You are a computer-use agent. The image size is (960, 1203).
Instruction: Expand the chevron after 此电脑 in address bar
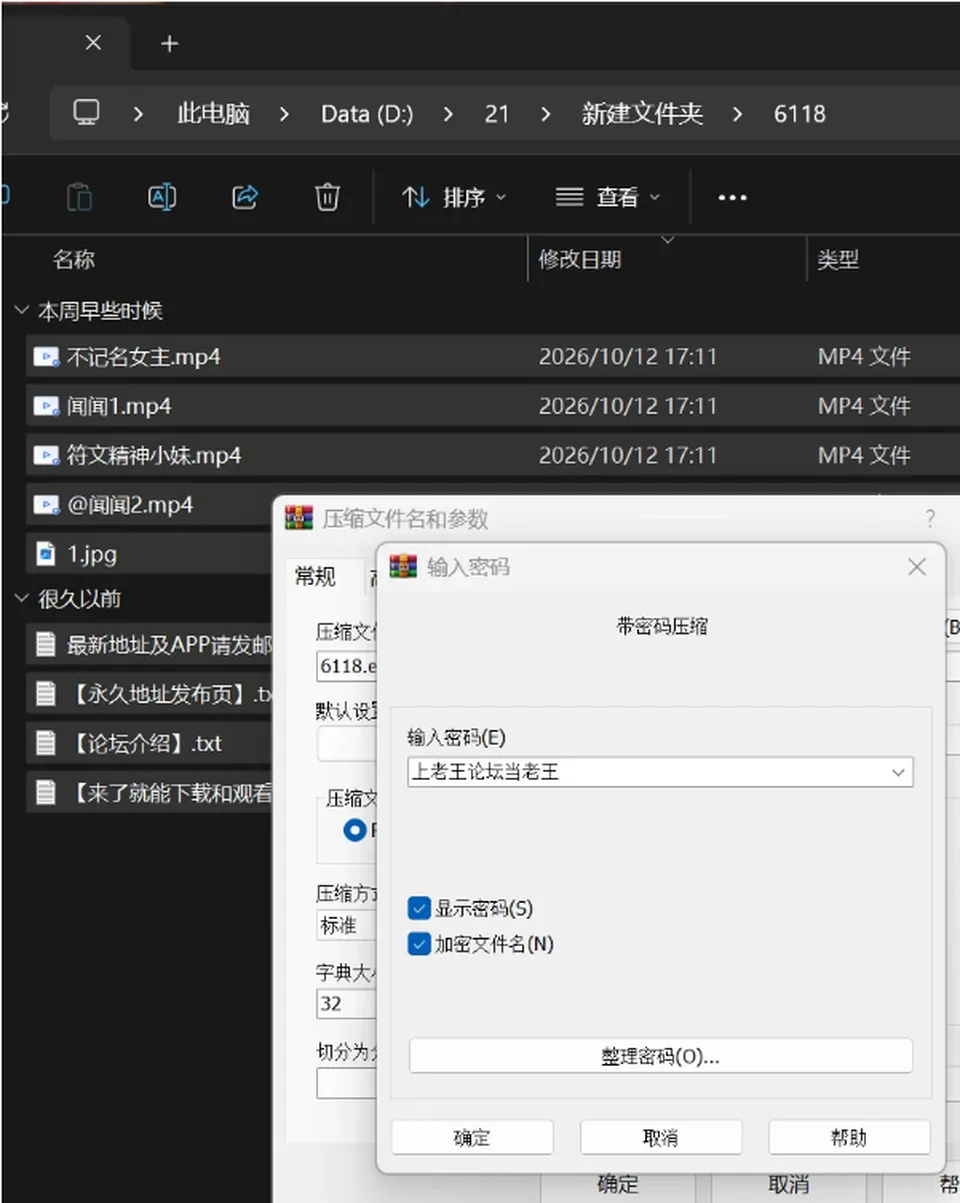pyautogui.click(x=285, y=114)
